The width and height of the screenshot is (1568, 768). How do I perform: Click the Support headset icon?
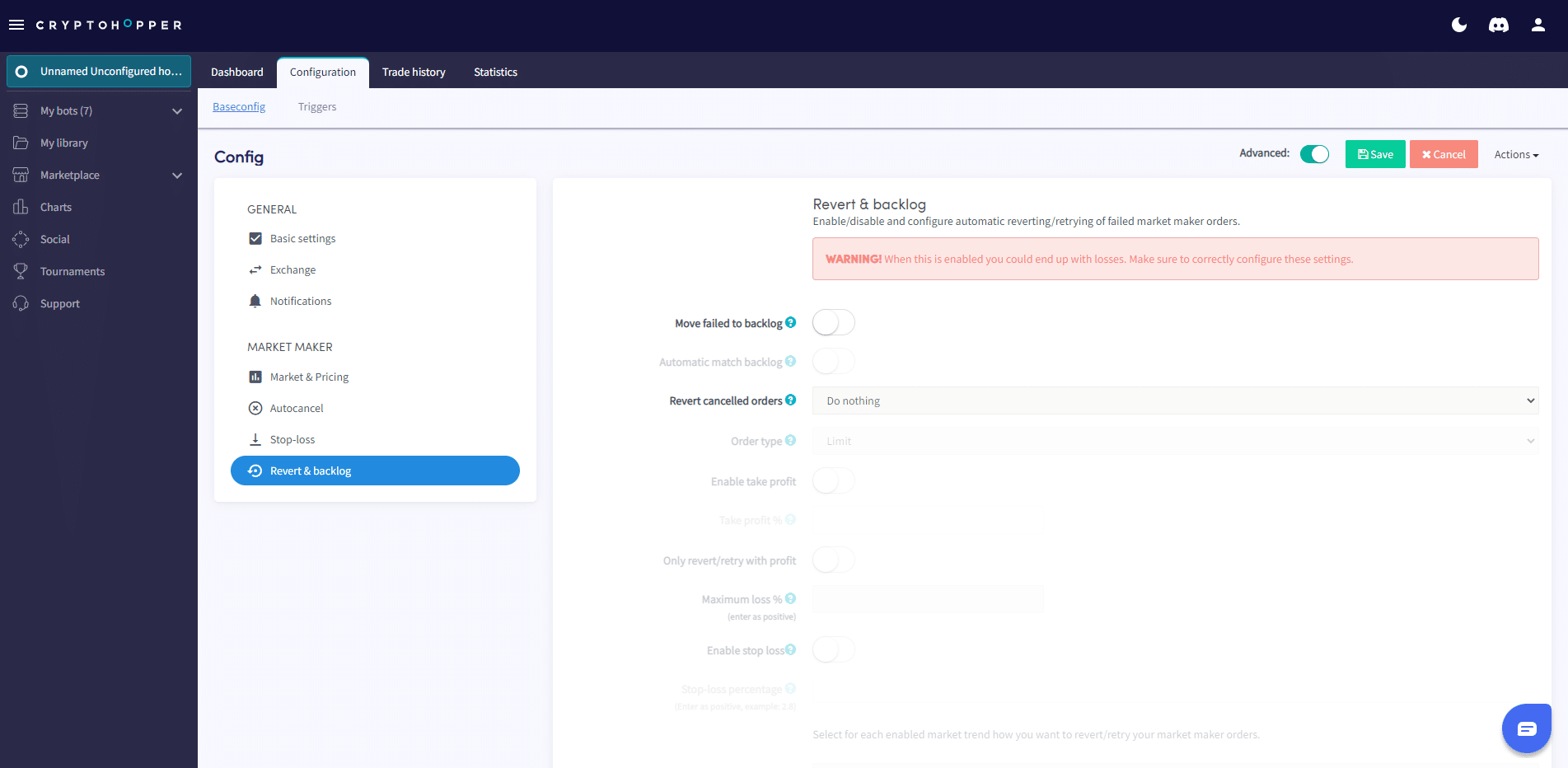(21, 303)
